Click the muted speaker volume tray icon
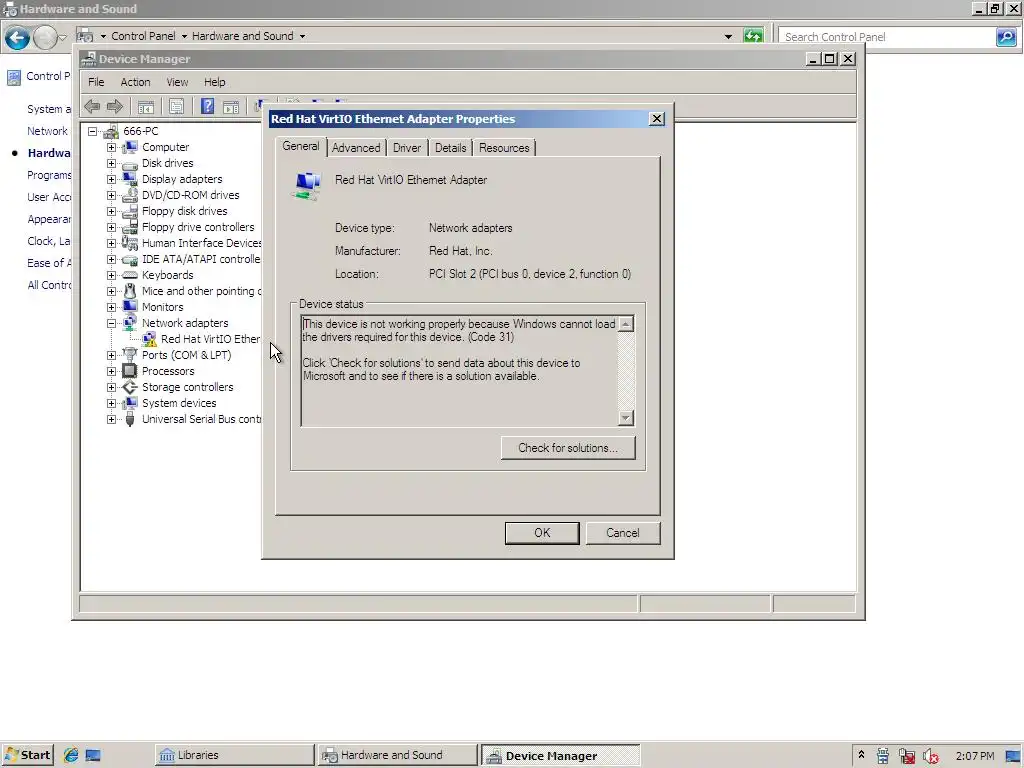The width and height of the screenshot is (1024, 768). [931, 756]
